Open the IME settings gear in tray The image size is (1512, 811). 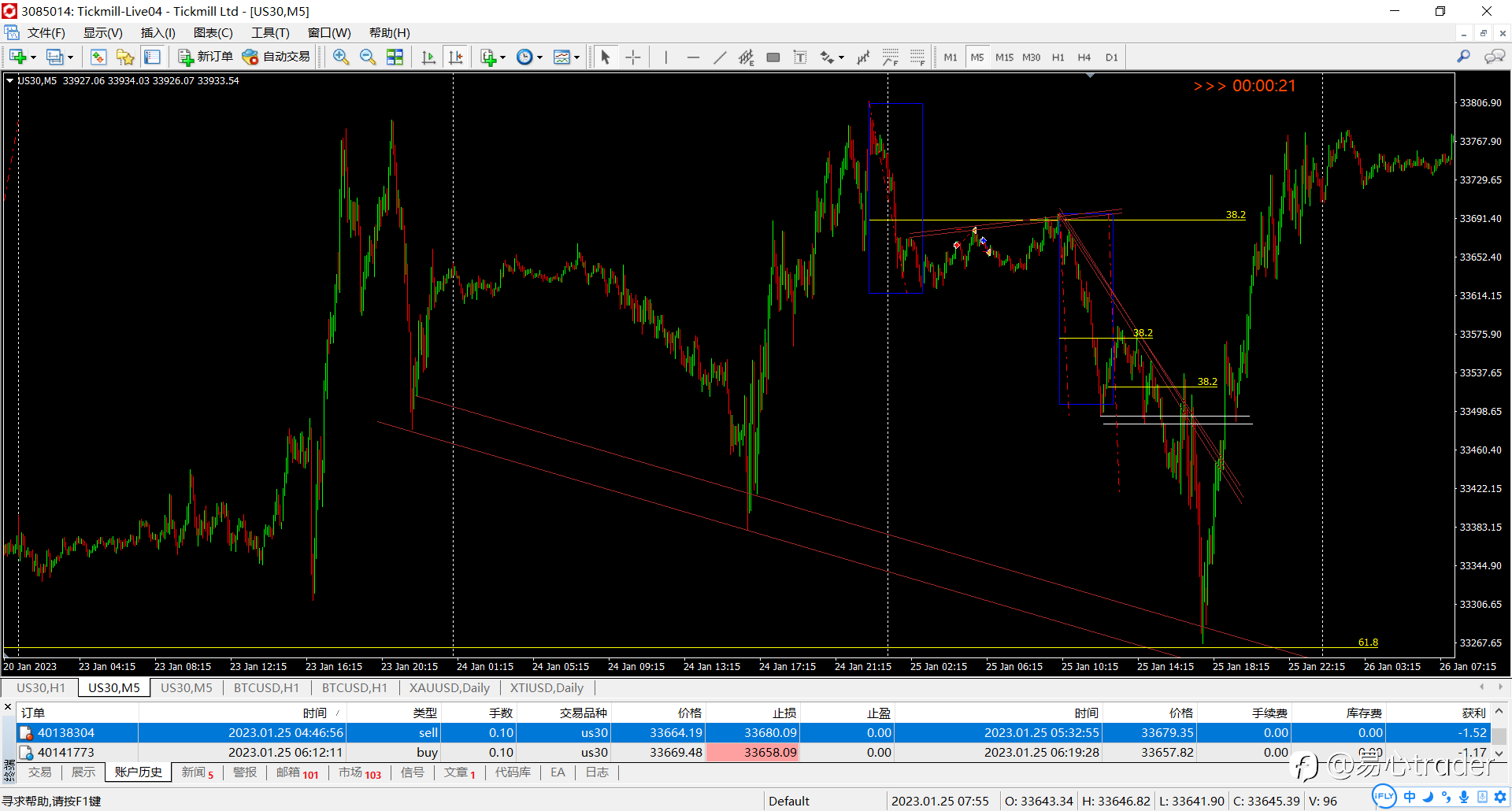(x=1501, y=796)
